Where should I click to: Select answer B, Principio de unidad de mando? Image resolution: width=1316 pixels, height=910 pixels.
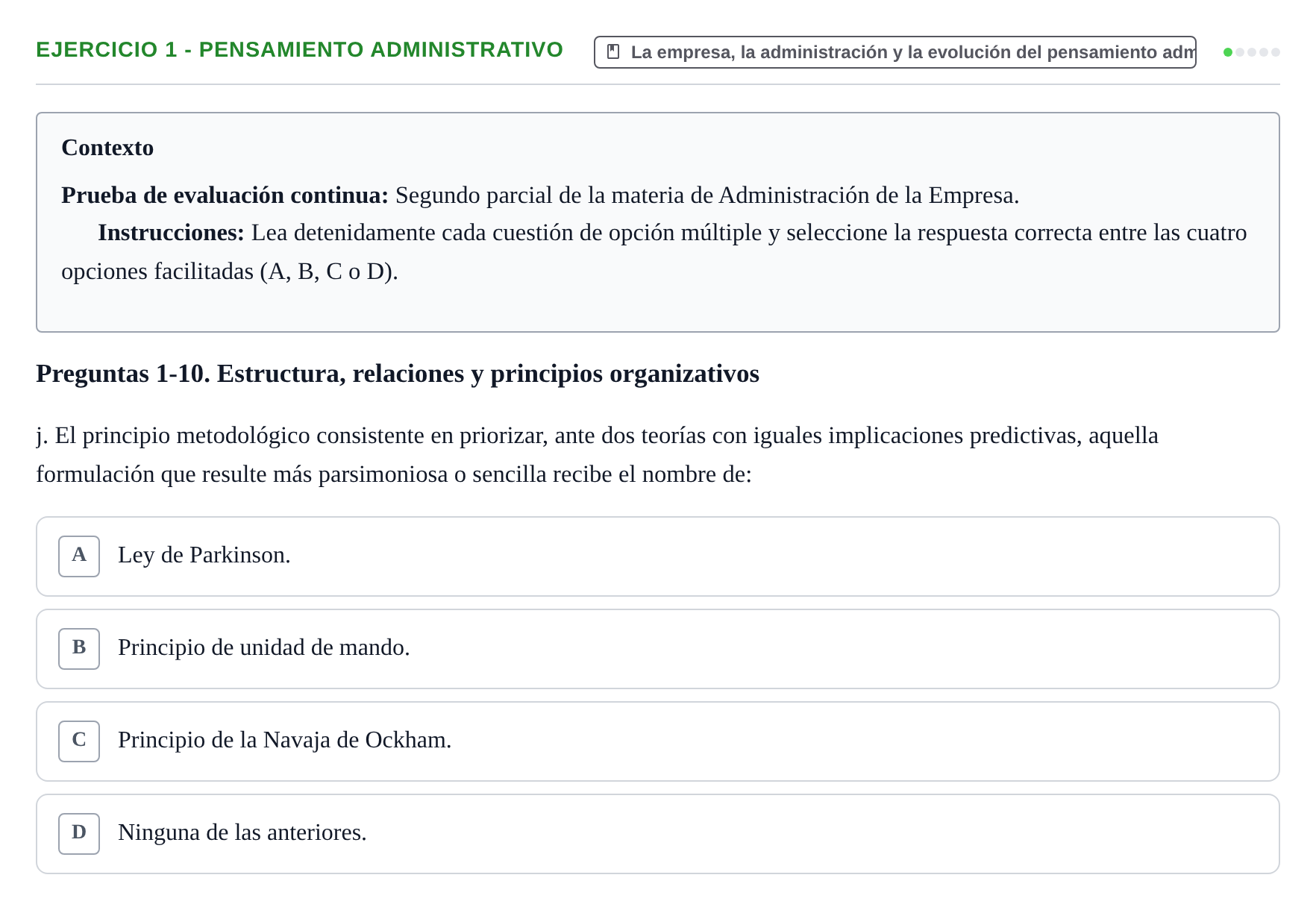(657, 649)
